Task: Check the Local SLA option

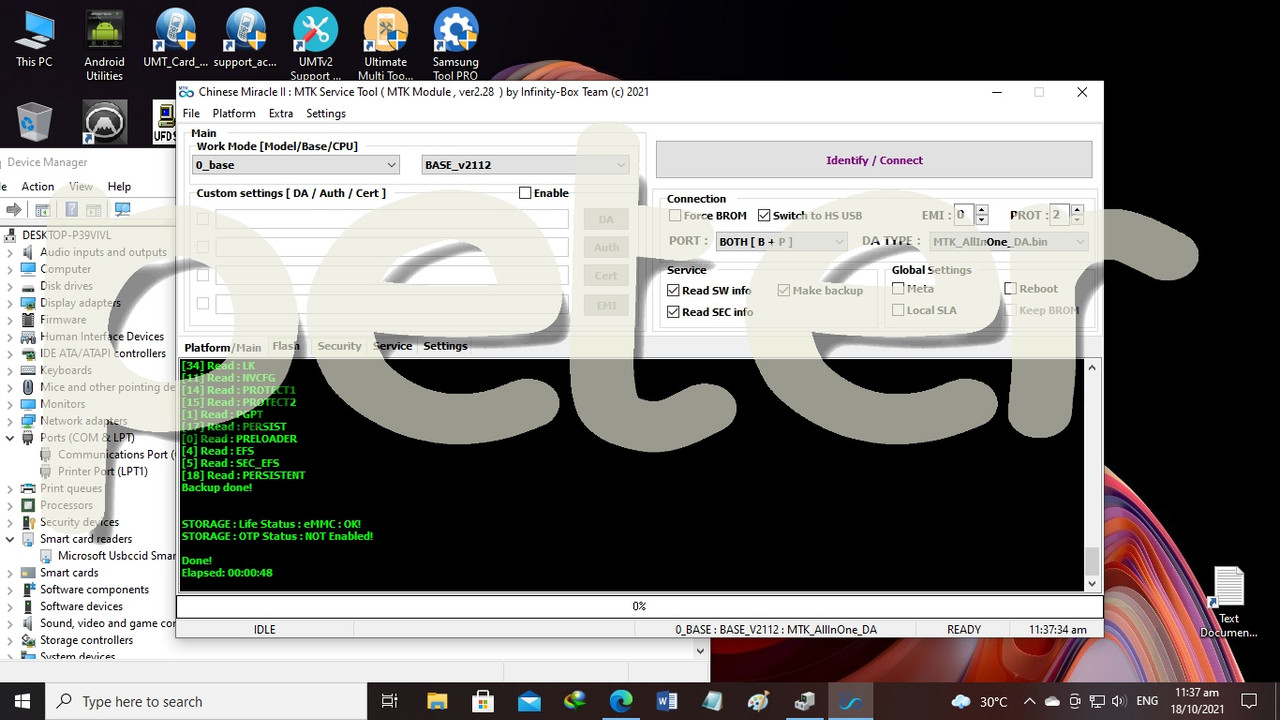Action: (x=898, y=310)
